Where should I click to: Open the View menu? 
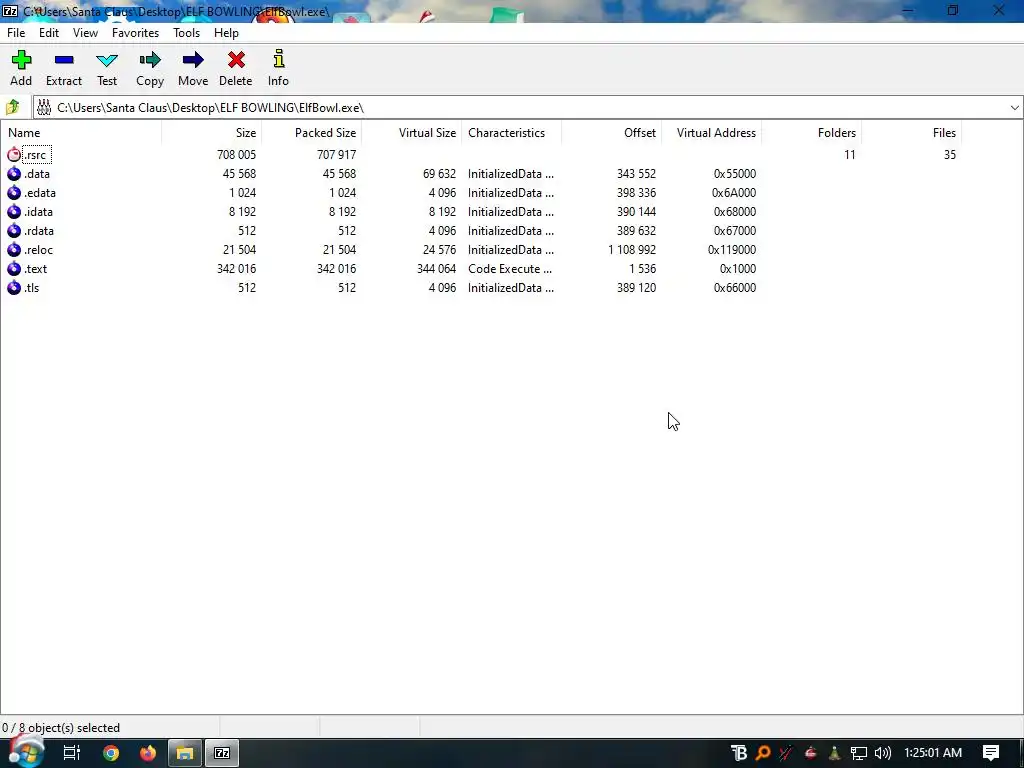(x=85, y=33)
